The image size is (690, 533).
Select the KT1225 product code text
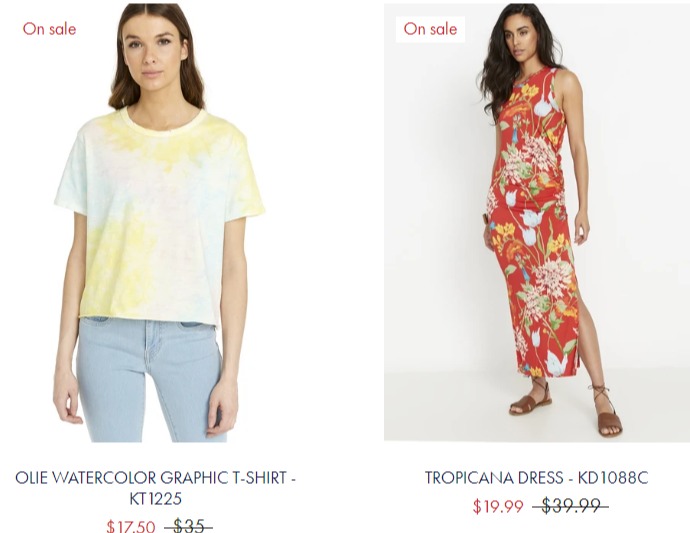click(155, 499)
